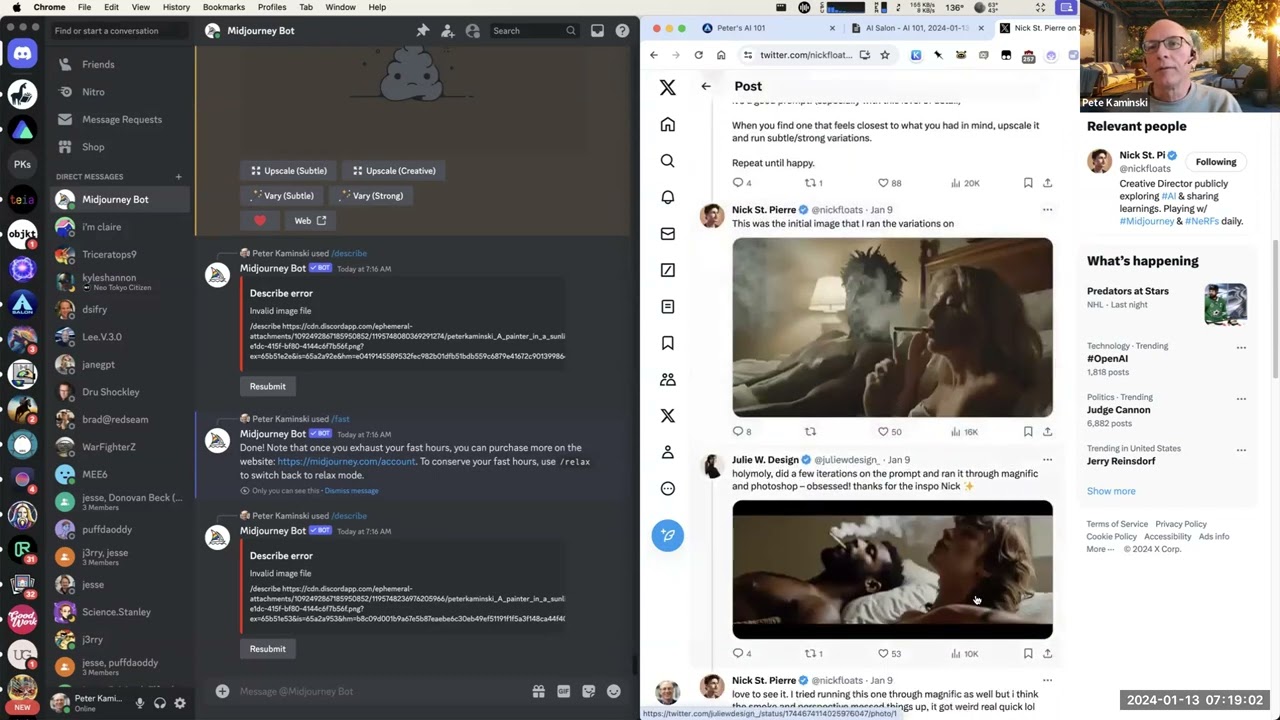Image resolution: width=1280 pixels, height=720 pixels.
Task: Click the Upscale (Subtle) button
Action: click(x=288, y=171)
